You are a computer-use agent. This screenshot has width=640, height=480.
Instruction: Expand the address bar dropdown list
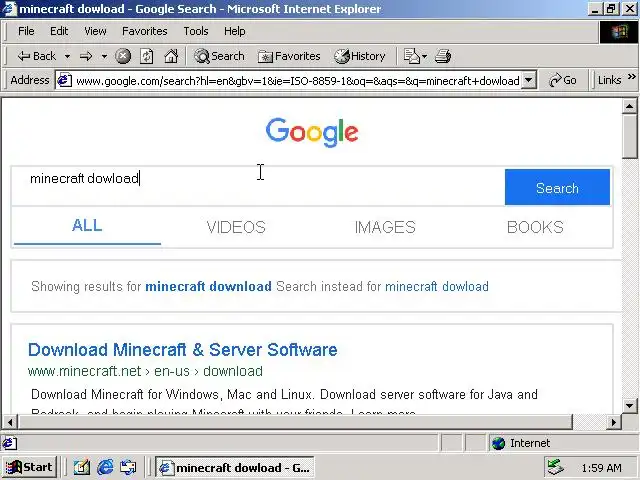pos(529,80)
